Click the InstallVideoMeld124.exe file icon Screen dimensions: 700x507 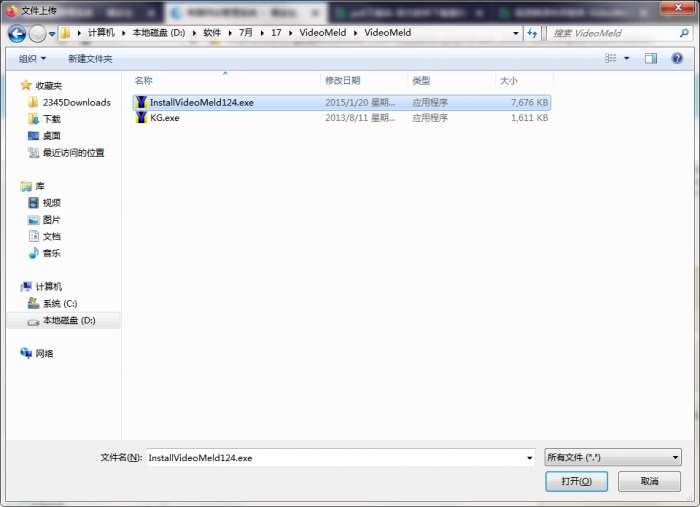pos(142,102)
